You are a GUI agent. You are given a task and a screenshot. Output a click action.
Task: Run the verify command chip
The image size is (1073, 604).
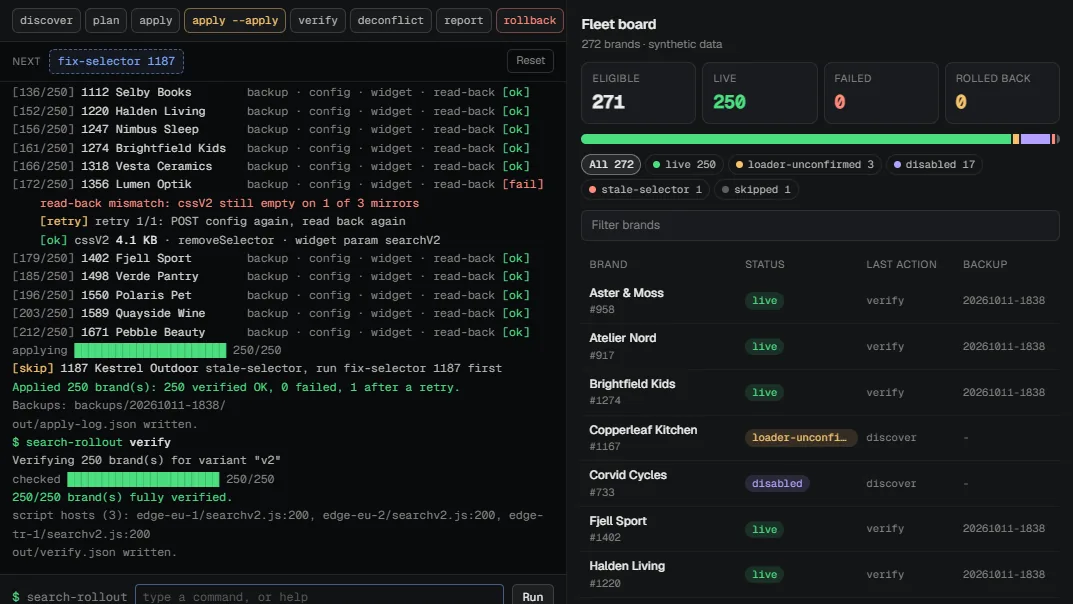pos(318,21)
